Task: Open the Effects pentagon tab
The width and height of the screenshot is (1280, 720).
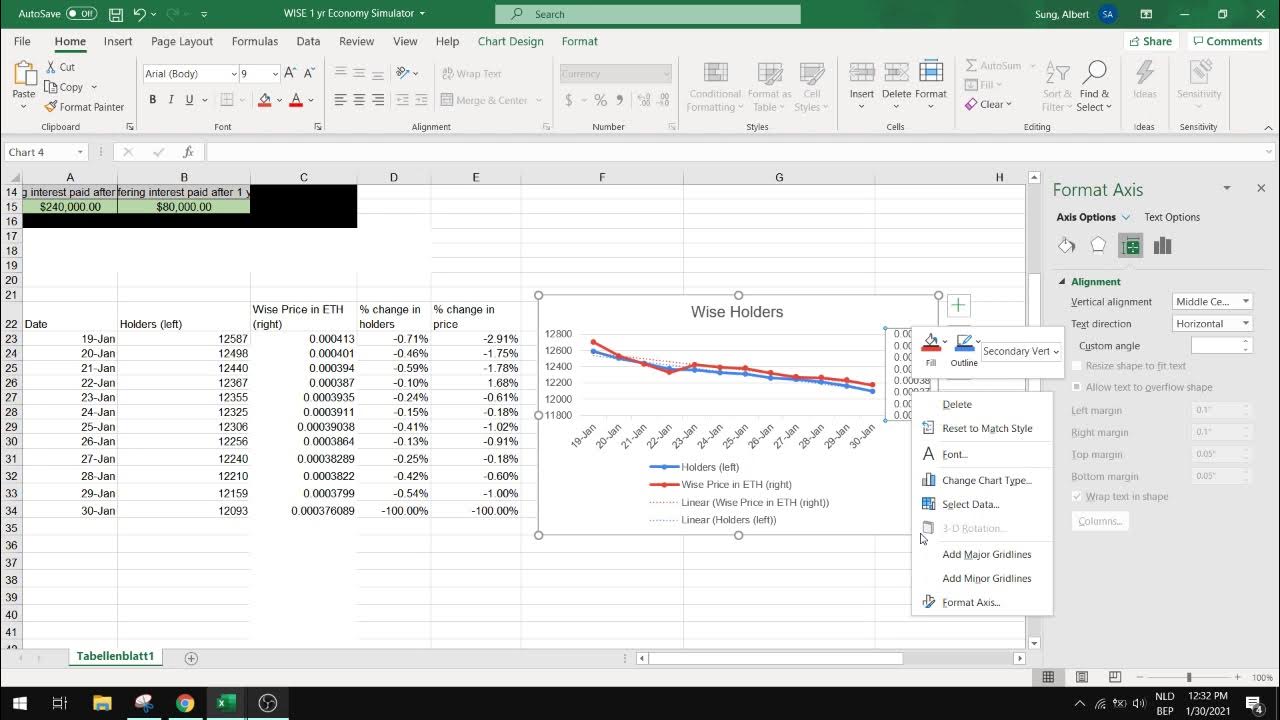Action: [1098, 246]
